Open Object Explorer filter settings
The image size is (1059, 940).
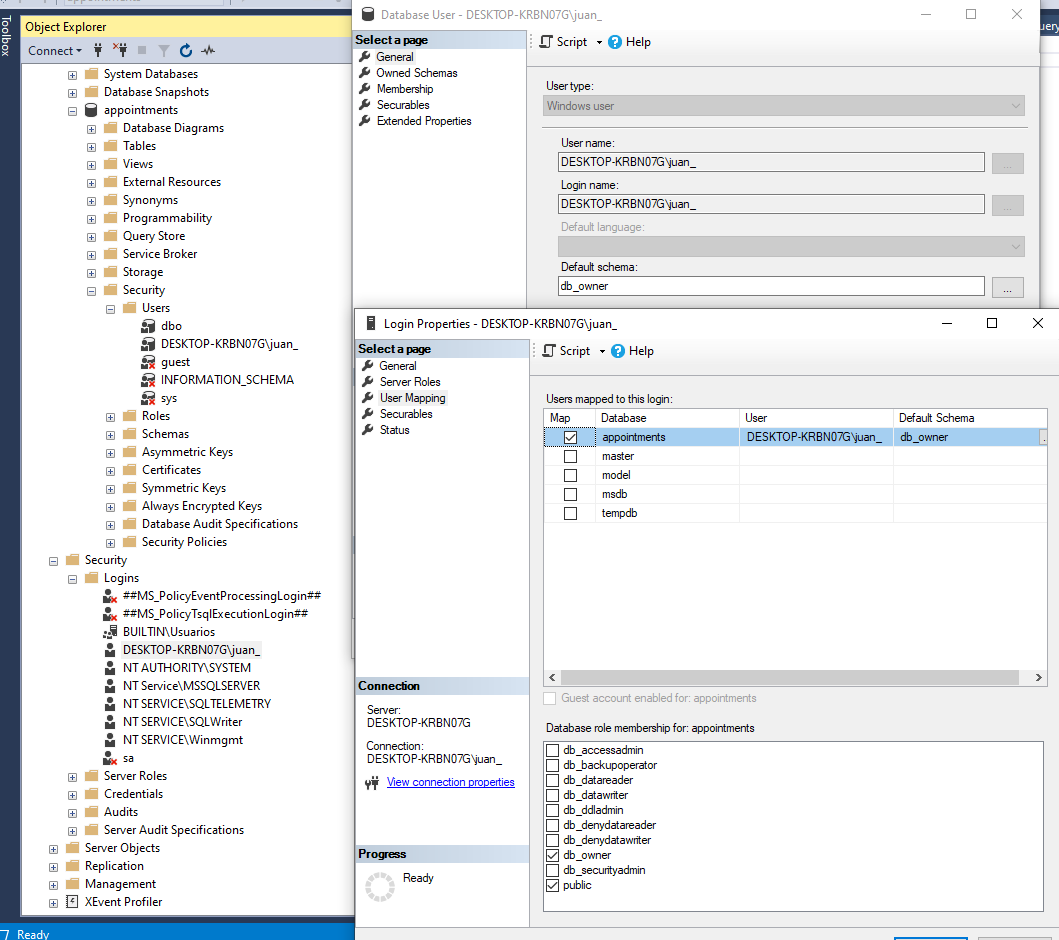pyautogui.click(x=166, y=50)
